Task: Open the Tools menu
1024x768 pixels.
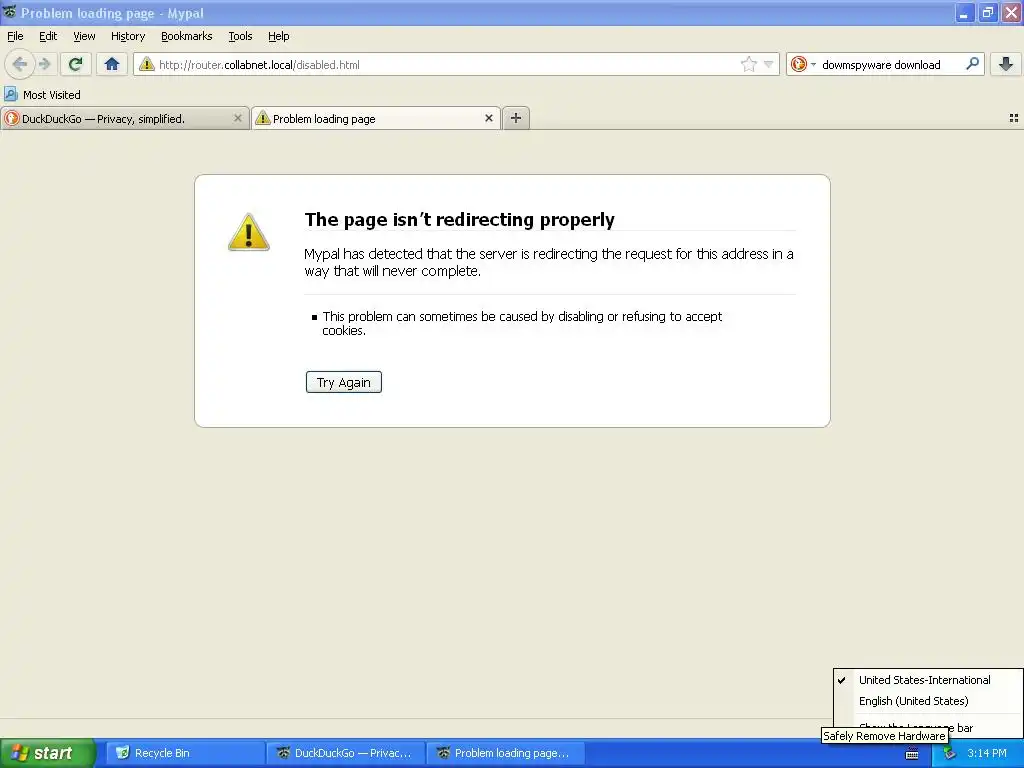Action: pyautogui.click(x=240, y=36)
